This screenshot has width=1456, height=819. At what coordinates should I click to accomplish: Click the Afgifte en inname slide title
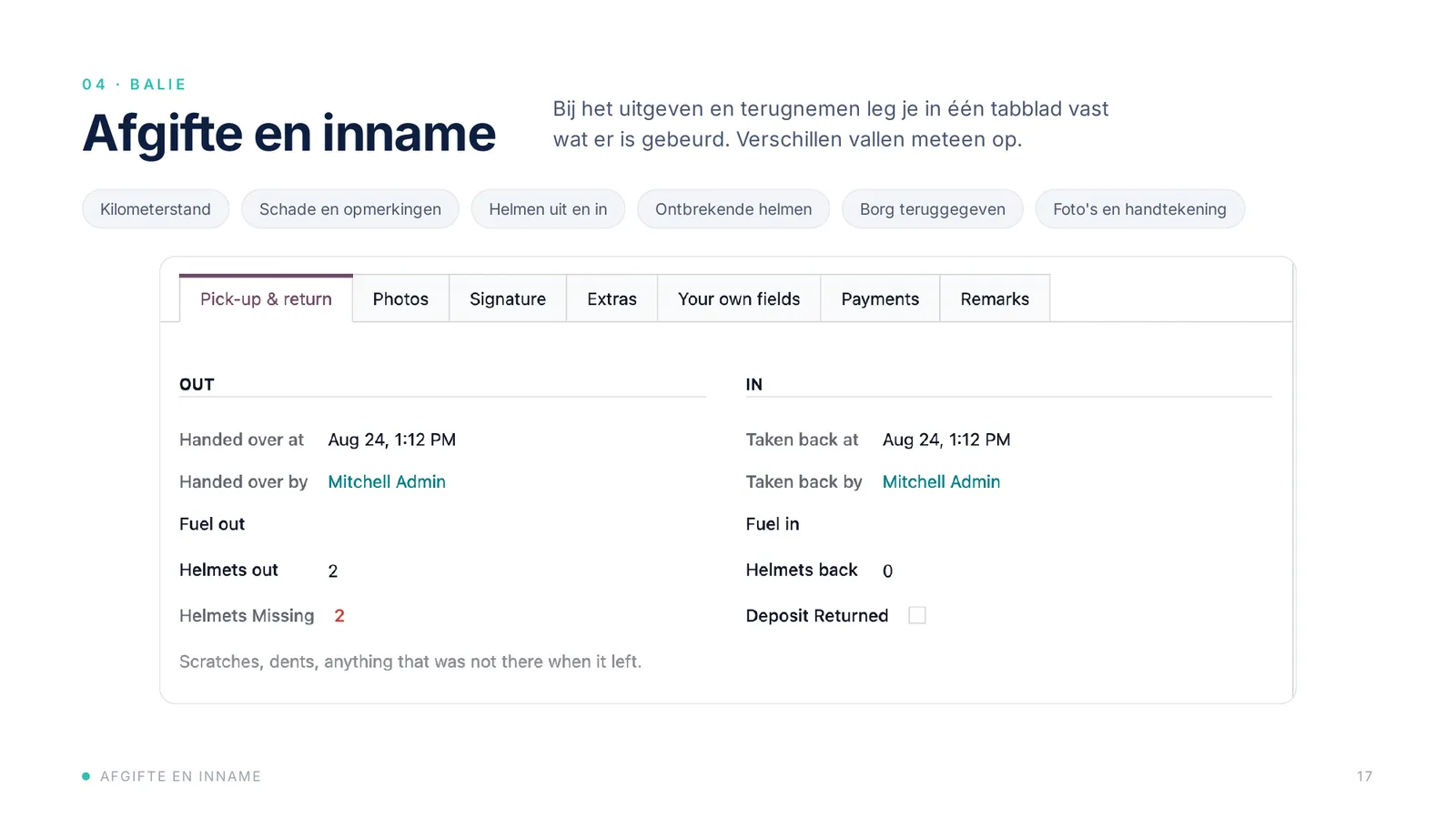tap(289, 134)
